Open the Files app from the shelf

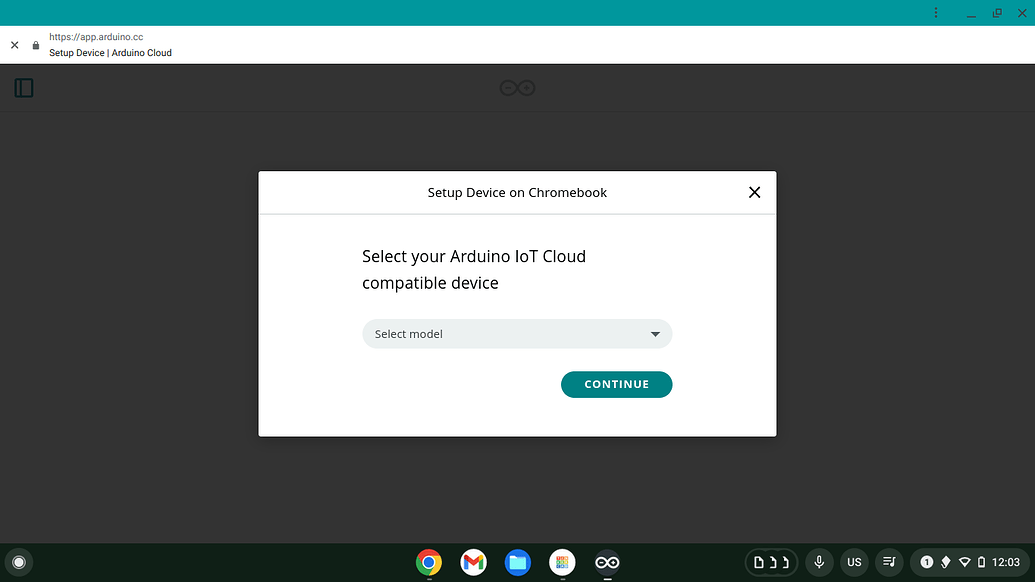(x=517, y=562)
